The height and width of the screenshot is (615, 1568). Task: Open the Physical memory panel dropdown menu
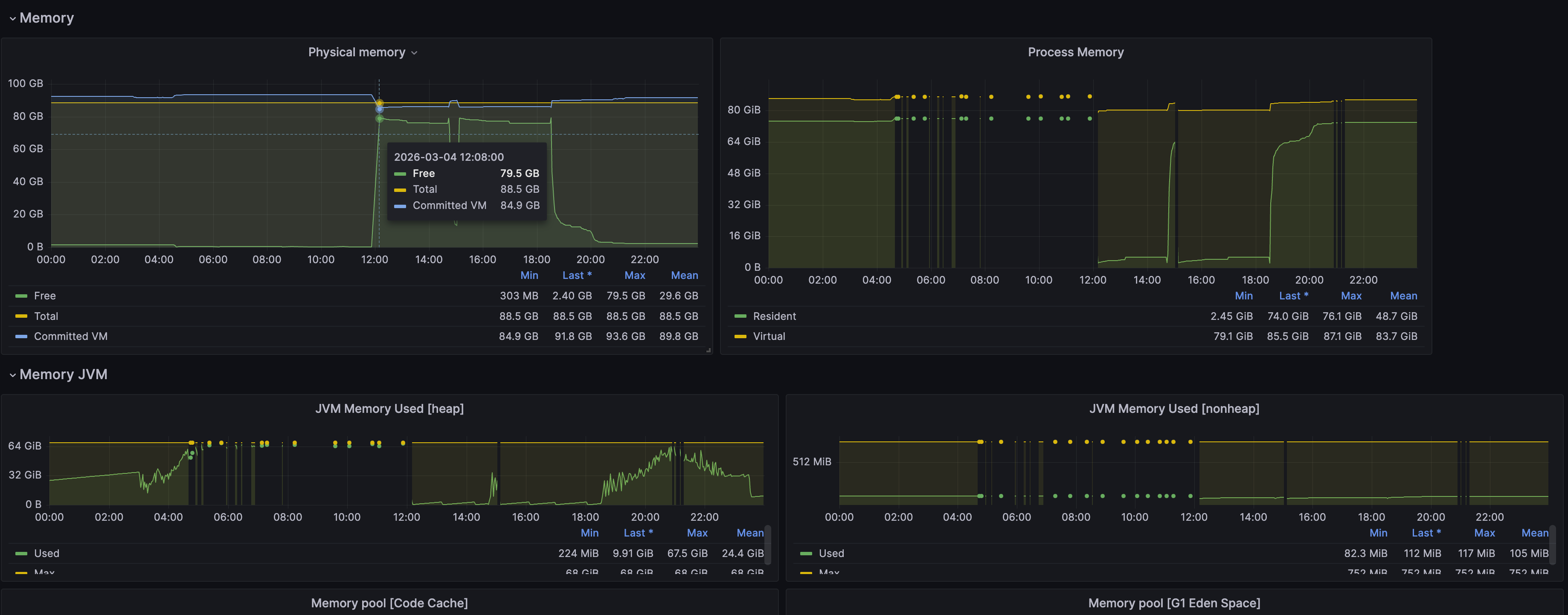click(415, 53)
